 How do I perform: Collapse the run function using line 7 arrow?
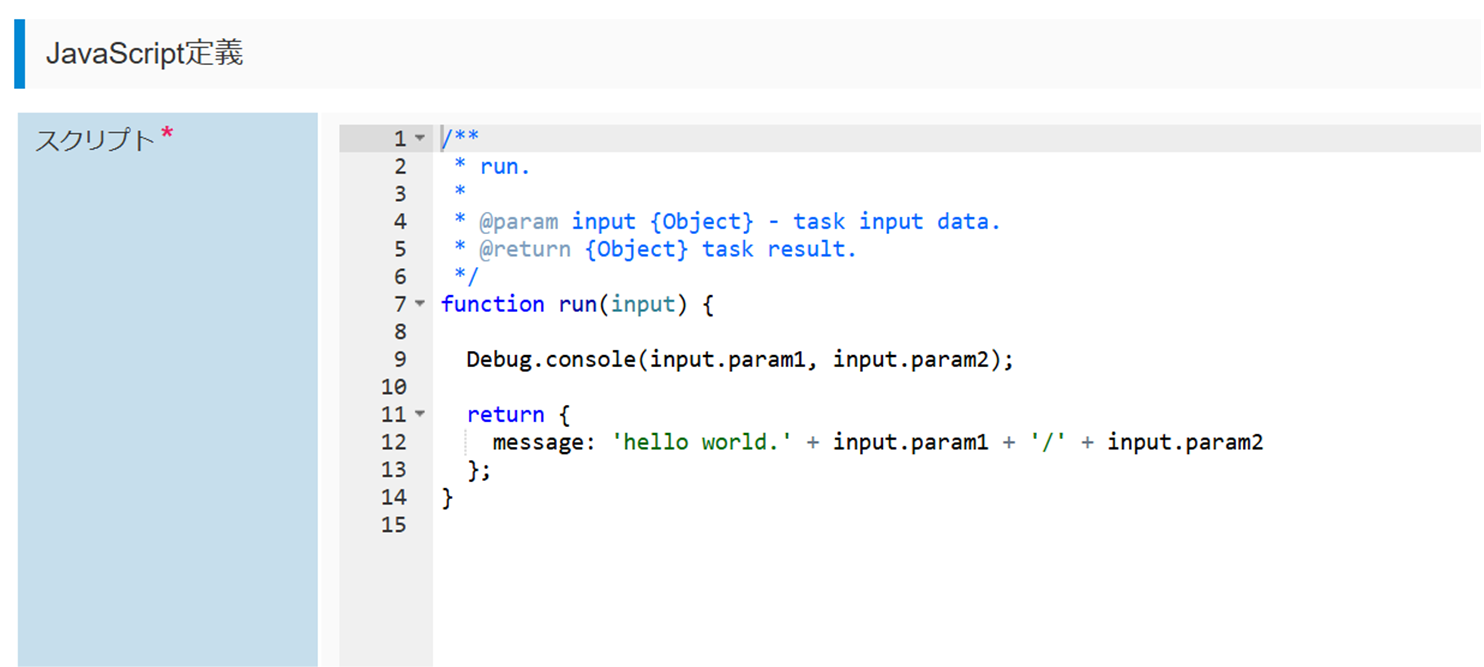tap(420, 304)
